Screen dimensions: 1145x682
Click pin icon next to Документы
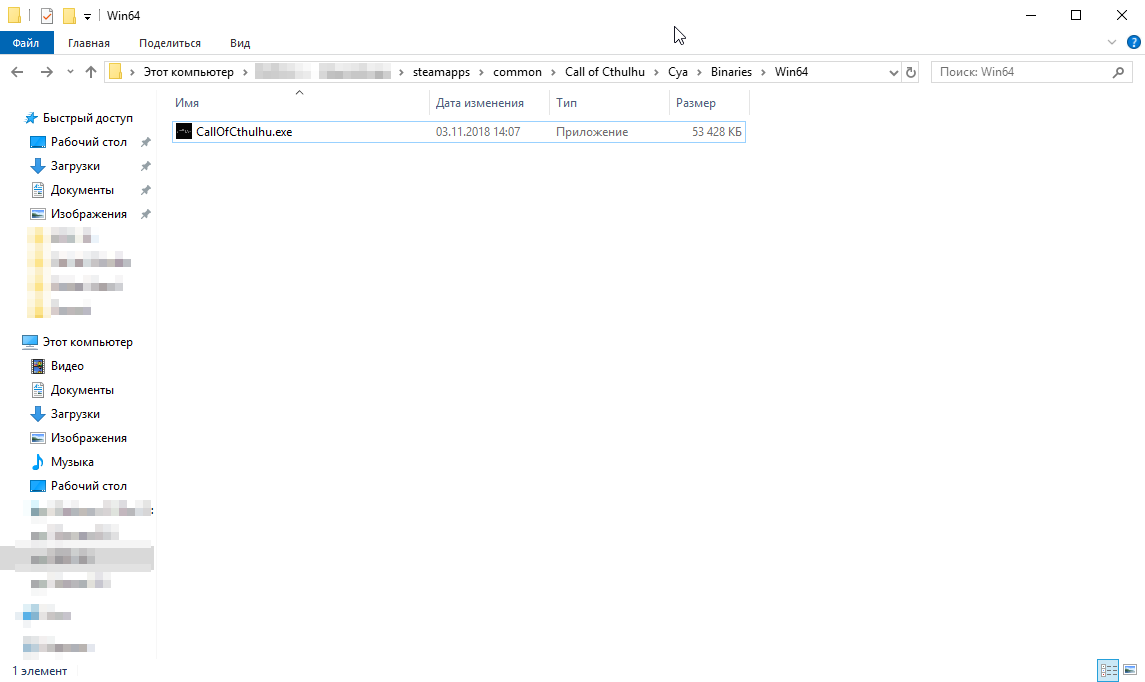[x=145, y=190]
